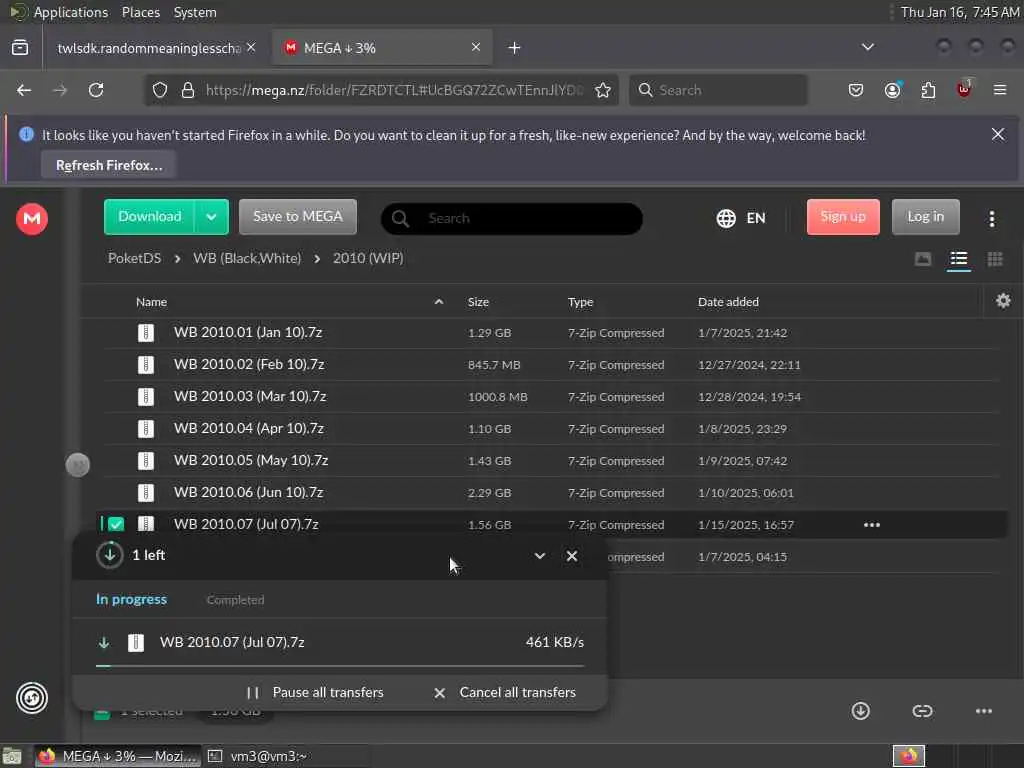Cancel all transfers
Image resolution: width=1024 pixels, height=768 pixels.
pos(505,692)
